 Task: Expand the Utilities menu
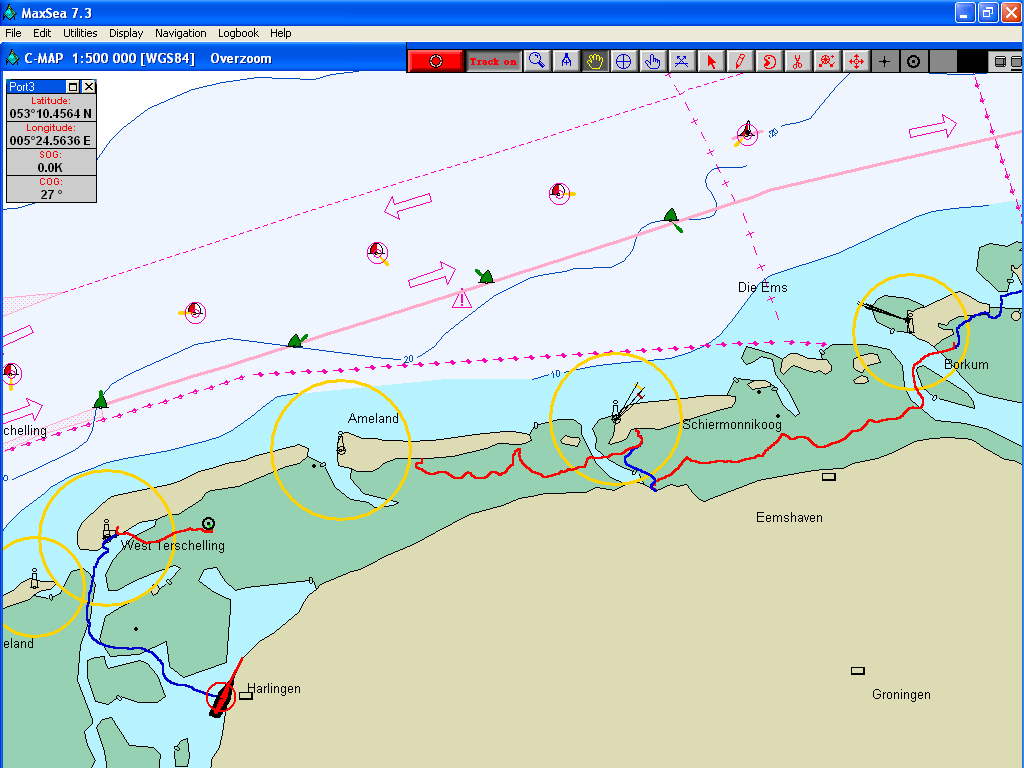(80, 33)
